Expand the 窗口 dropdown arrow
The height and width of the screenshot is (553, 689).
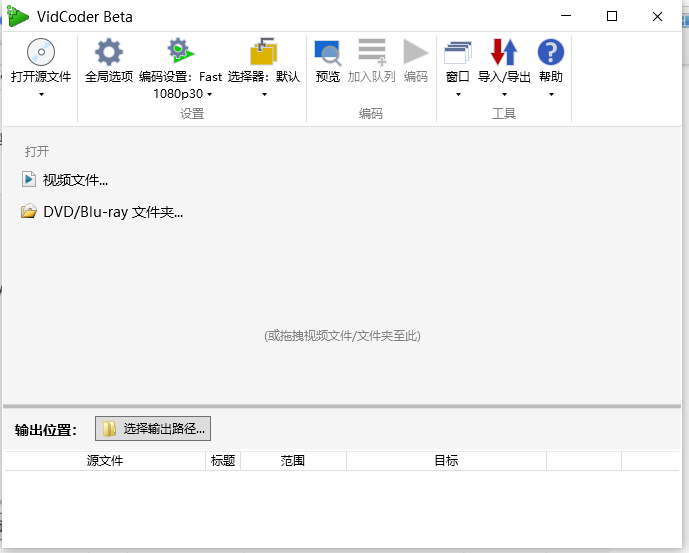click(x=458, y=95)
